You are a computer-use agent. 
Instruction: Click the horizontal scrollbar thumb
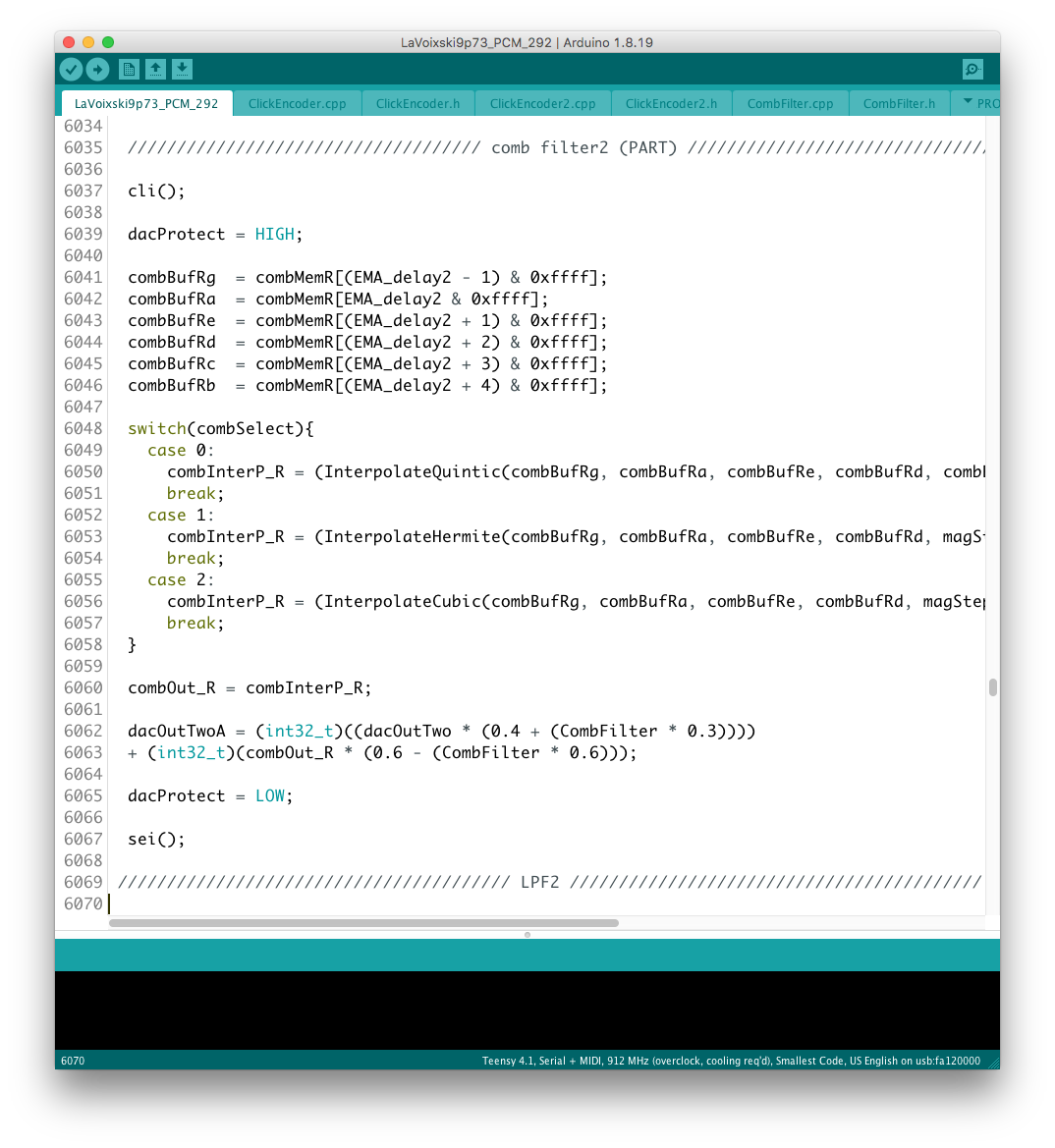click(363, 923)
